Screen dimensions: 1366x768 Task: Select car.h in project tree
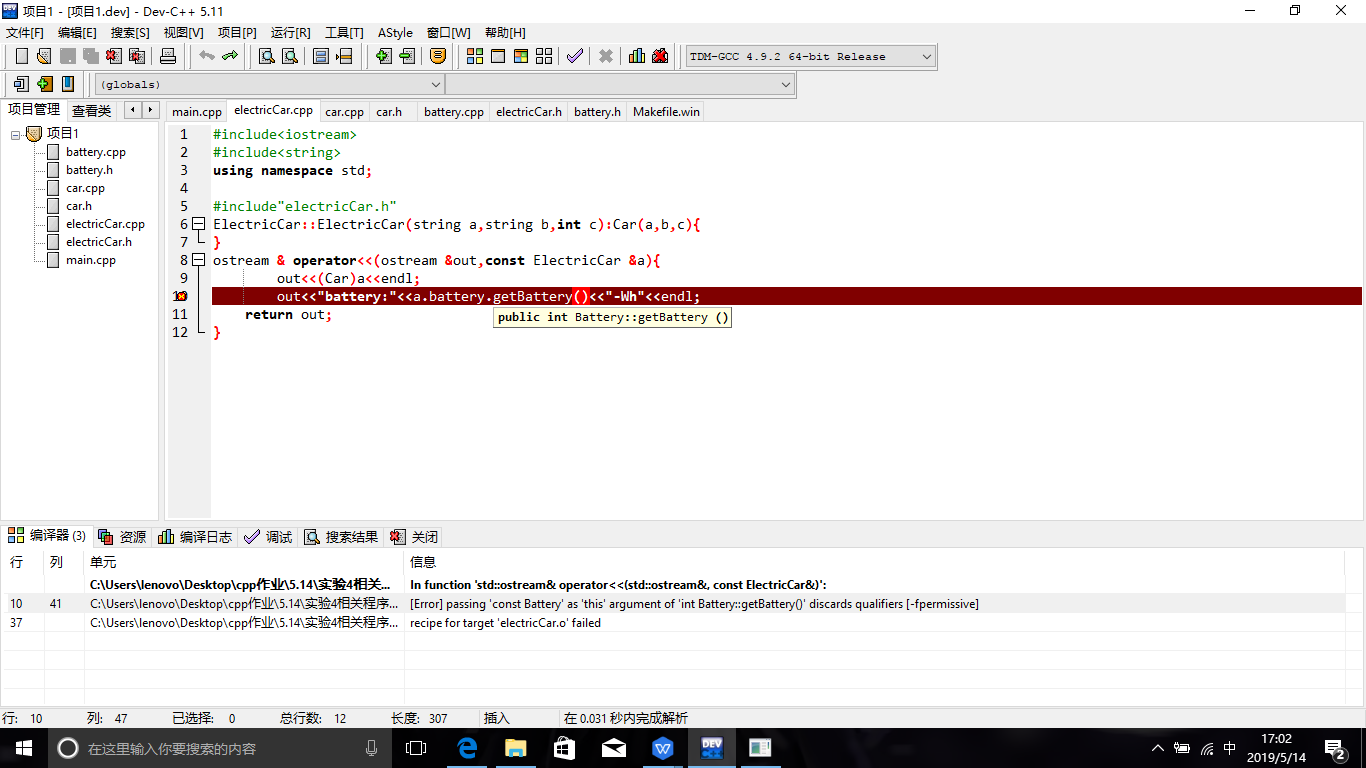pos(79,206)
